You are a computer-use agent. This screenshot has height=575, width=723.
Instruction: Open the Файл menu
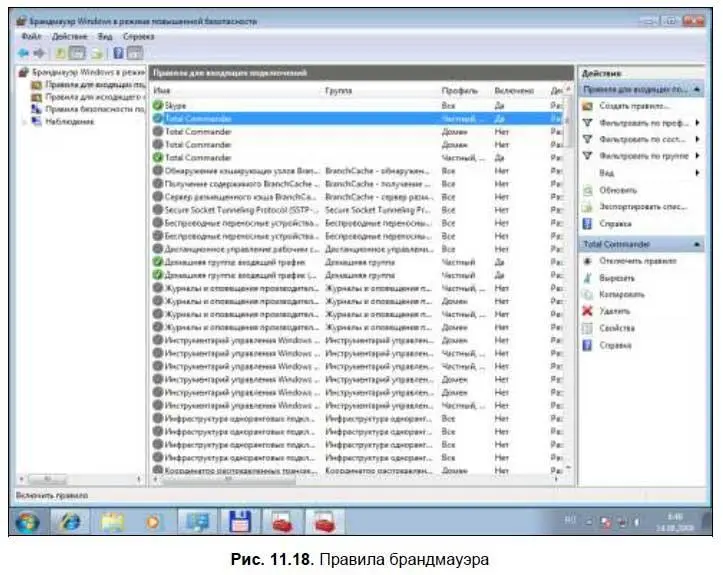tap(31, 36)
